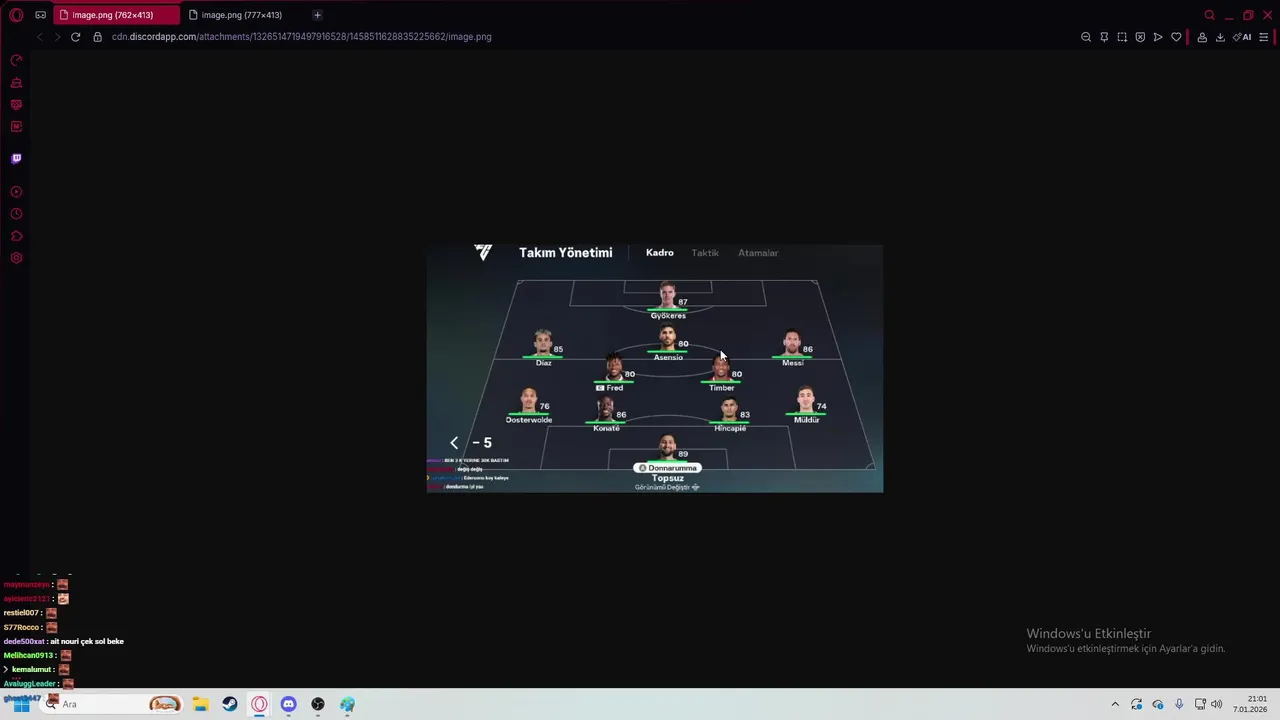Add page to bookmarks heart icon
Screen dimensions: 1280x720
1176,37
